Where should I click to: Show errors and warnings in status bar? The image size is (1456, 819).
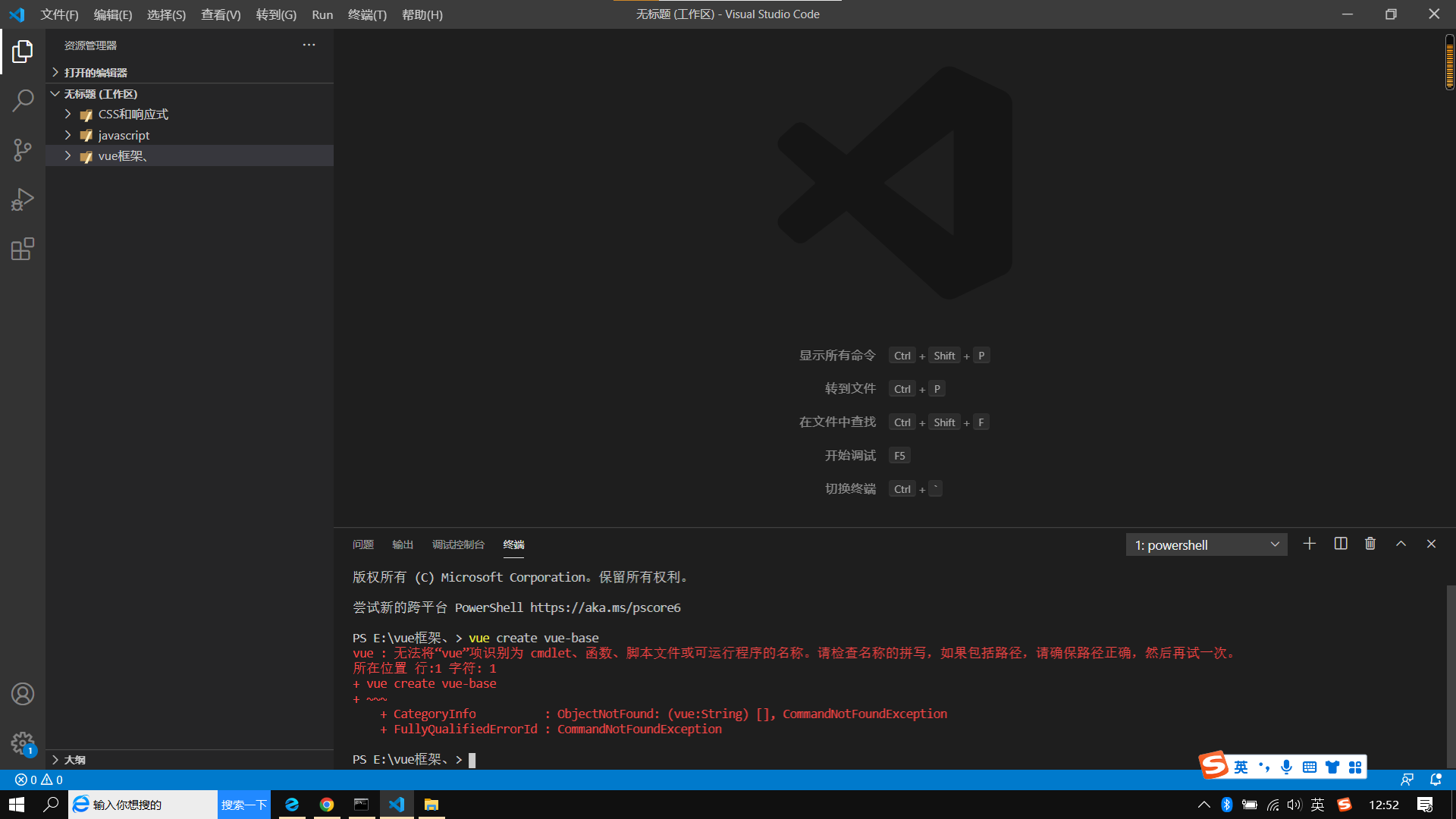pyautogui.click(x=39, y=780)
